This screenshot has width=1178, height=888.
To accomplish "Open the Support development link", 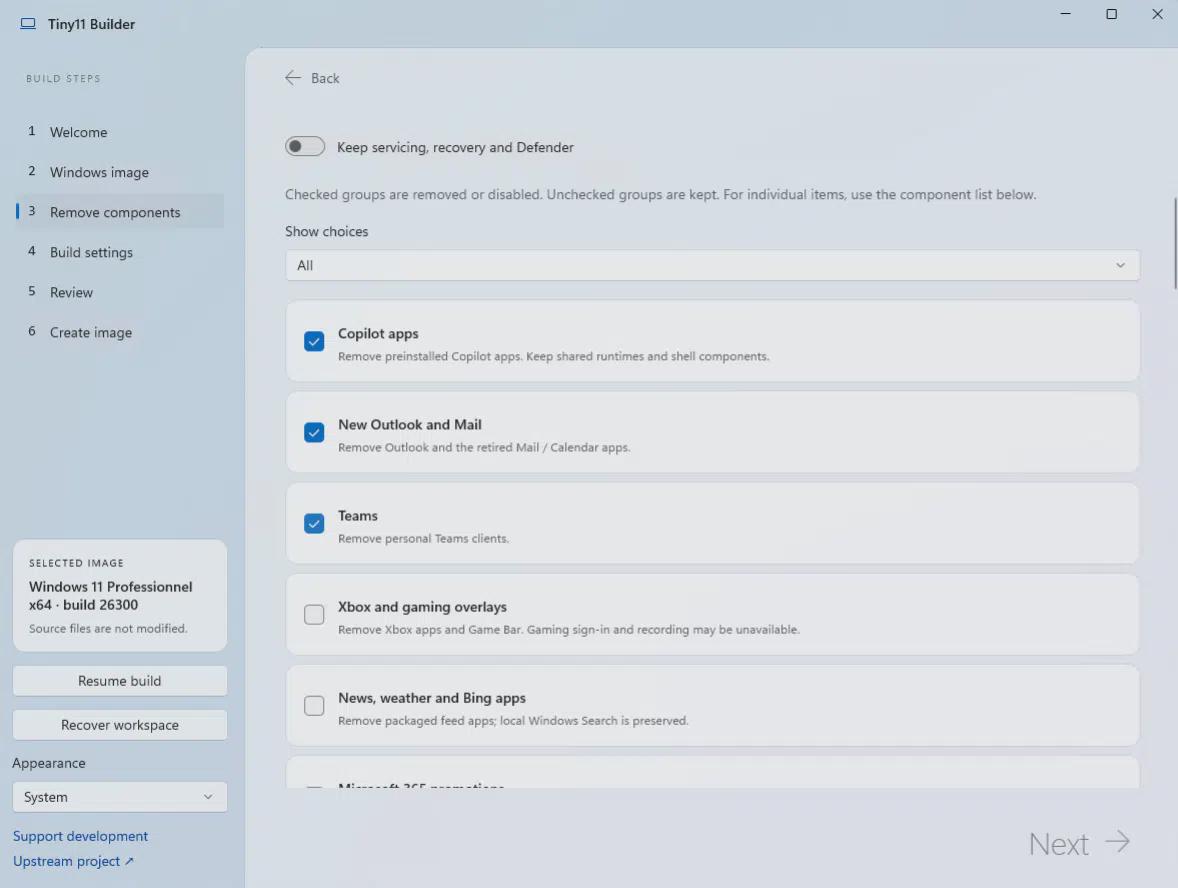I will (80, 836).
